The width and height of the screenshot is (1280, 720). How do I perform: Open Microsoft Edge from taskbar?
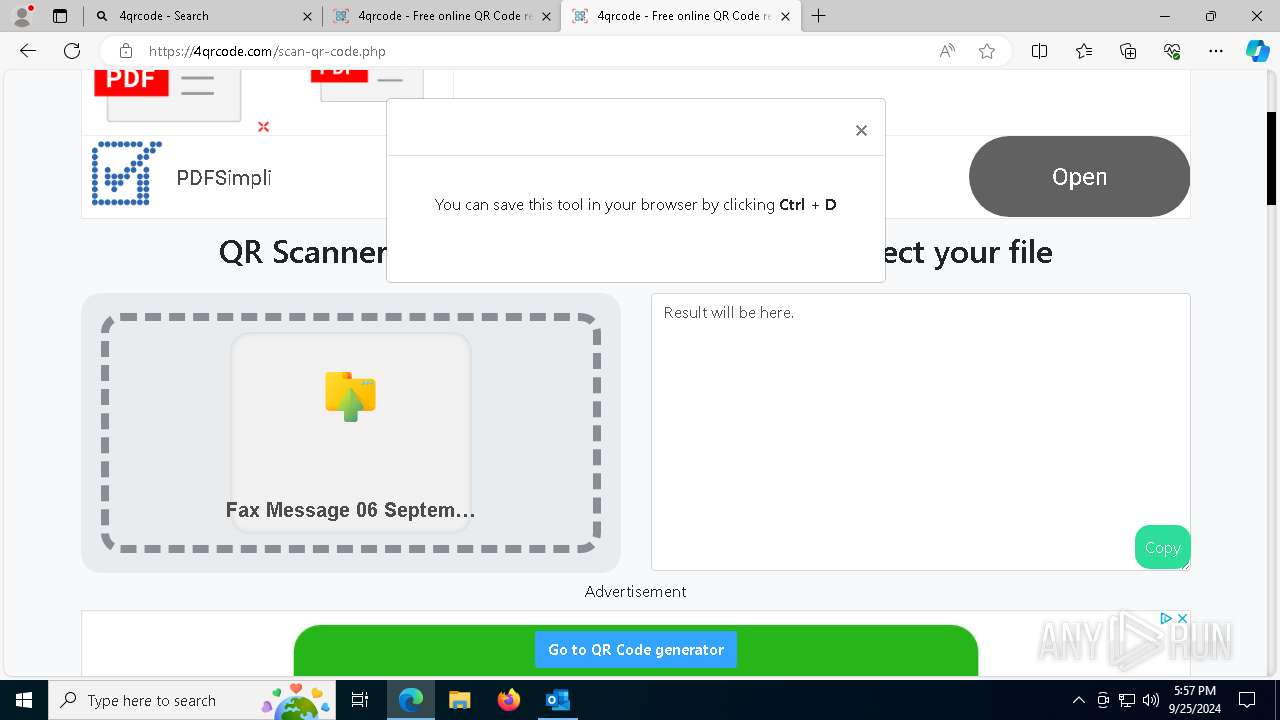click(411, 700)
